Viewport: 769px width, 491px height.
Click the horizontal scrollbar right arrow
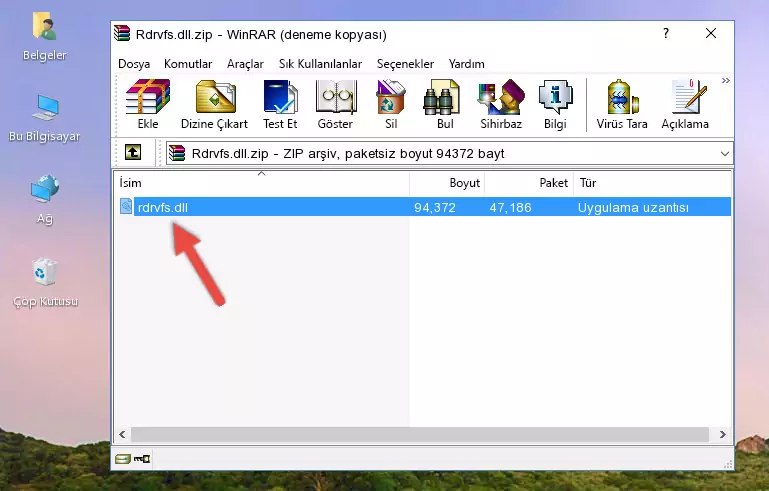pos(722,434)
